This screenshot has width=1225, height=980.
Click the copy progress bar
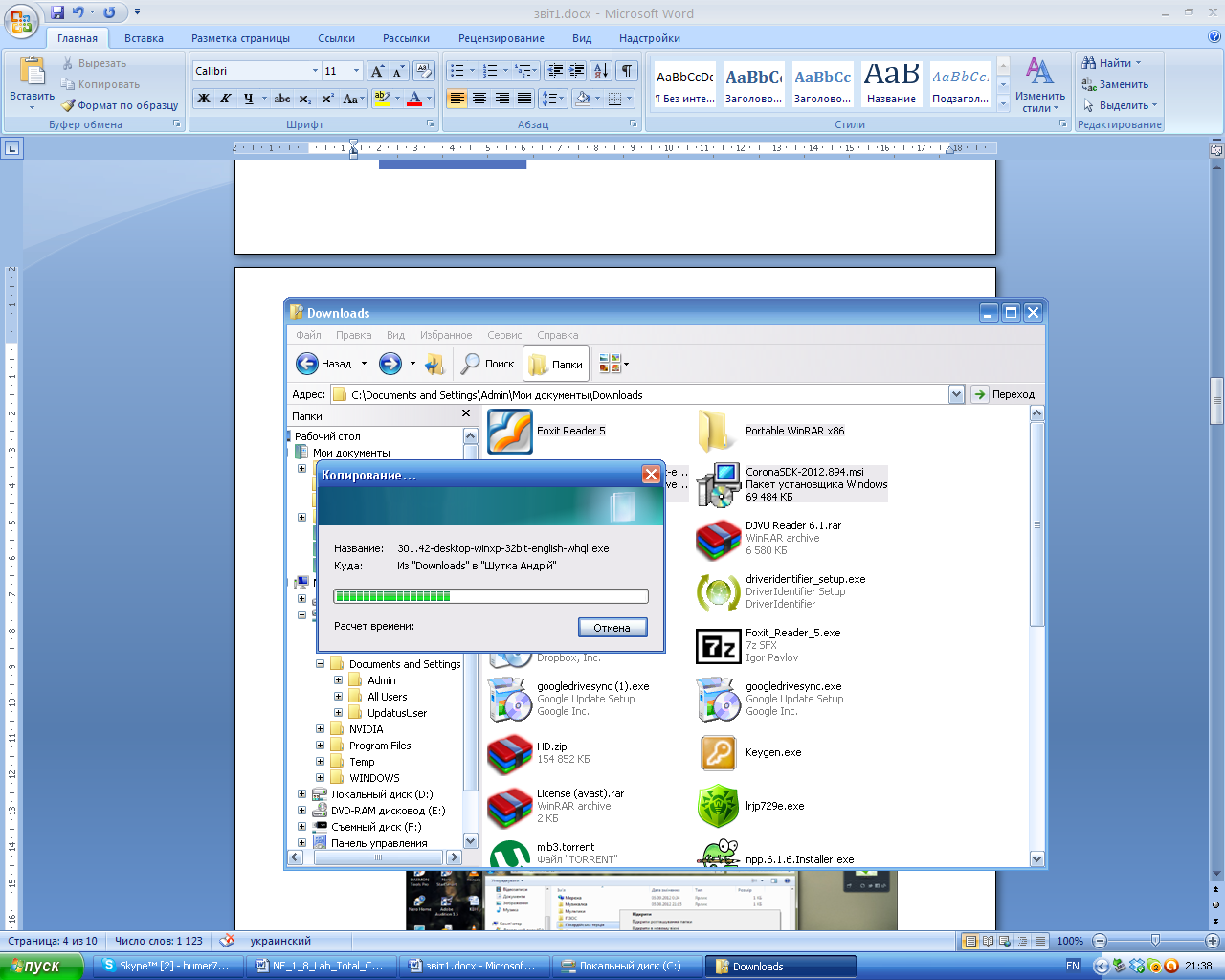[491, 596]
